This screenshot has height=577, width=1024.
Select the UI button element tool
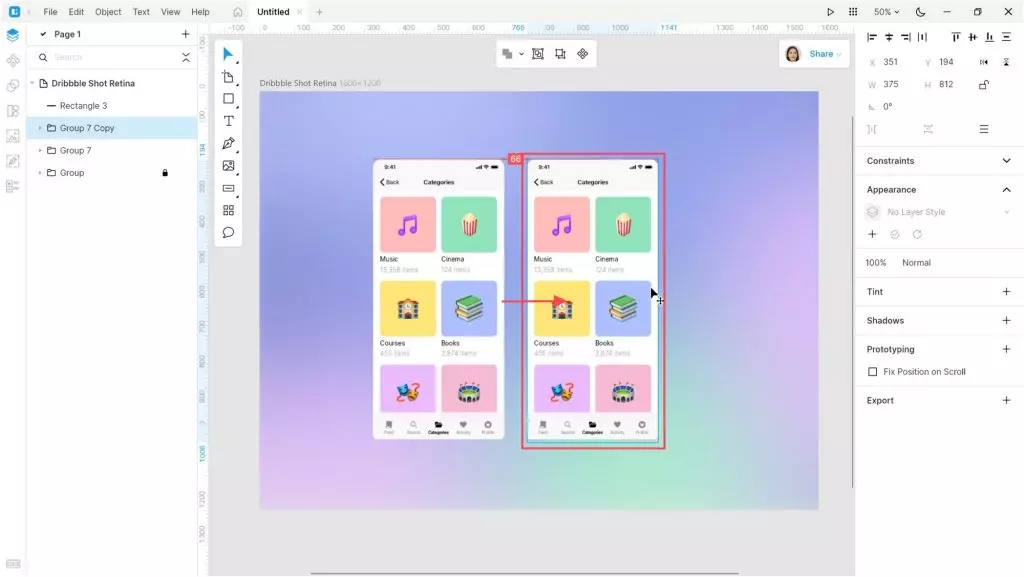[228, 188]
